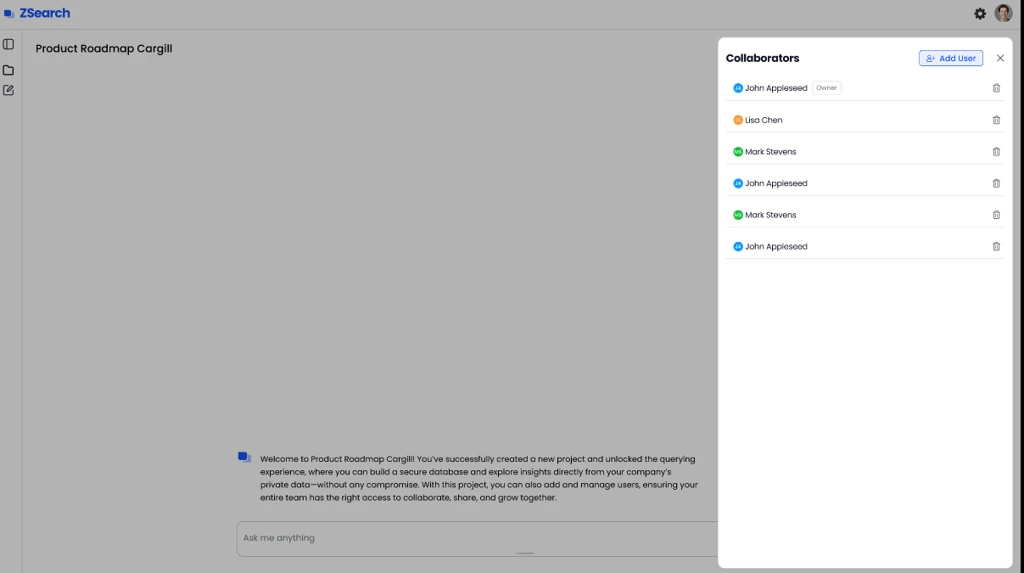Delete Mark Stevens in the fifth row
The image size is (1024, 573).
pyautogui.click(x=996, y=215)
